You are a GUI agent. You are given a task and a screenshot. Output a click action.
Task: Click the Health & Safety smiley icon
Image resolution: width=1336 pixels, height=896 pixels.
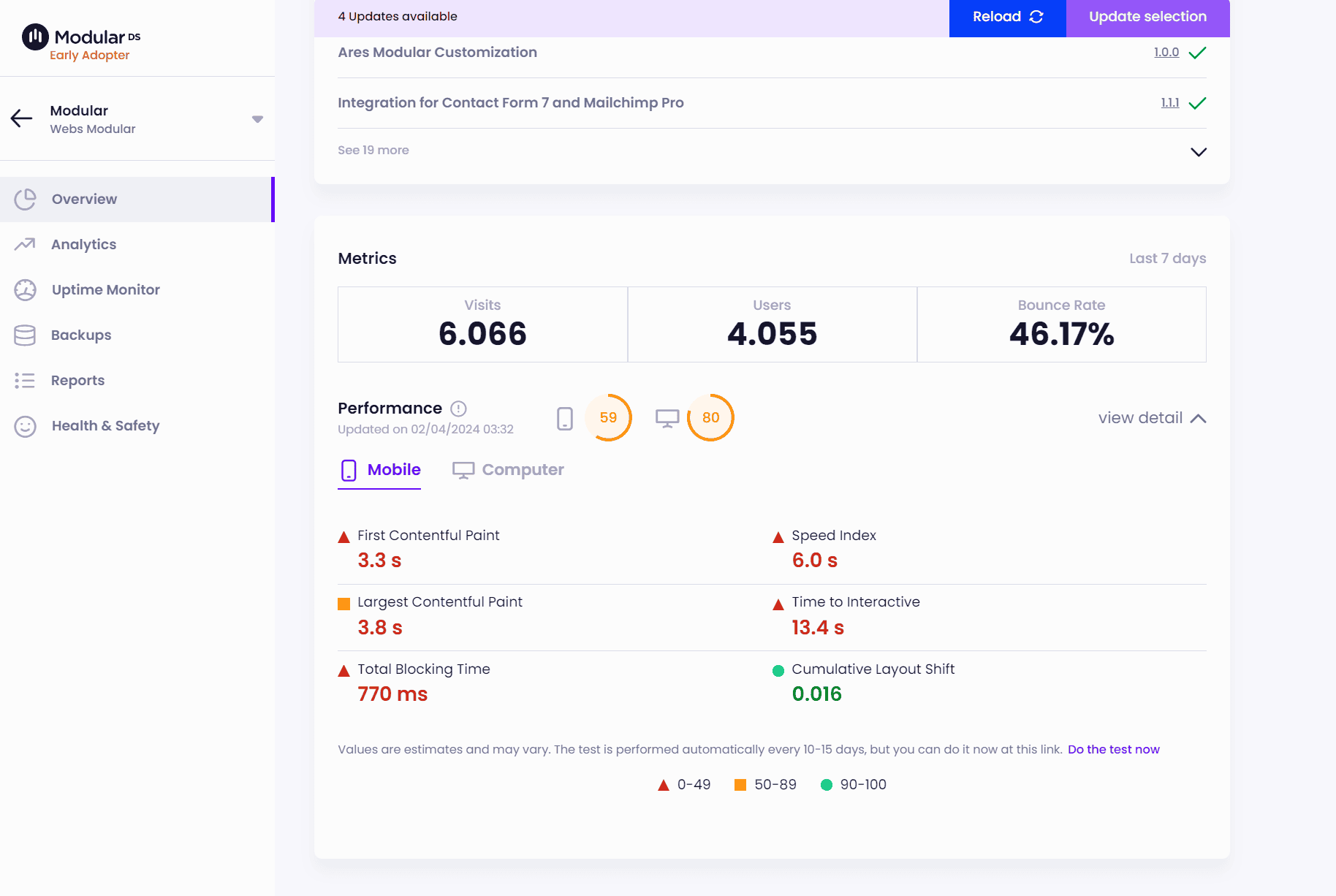pos(26,427)
